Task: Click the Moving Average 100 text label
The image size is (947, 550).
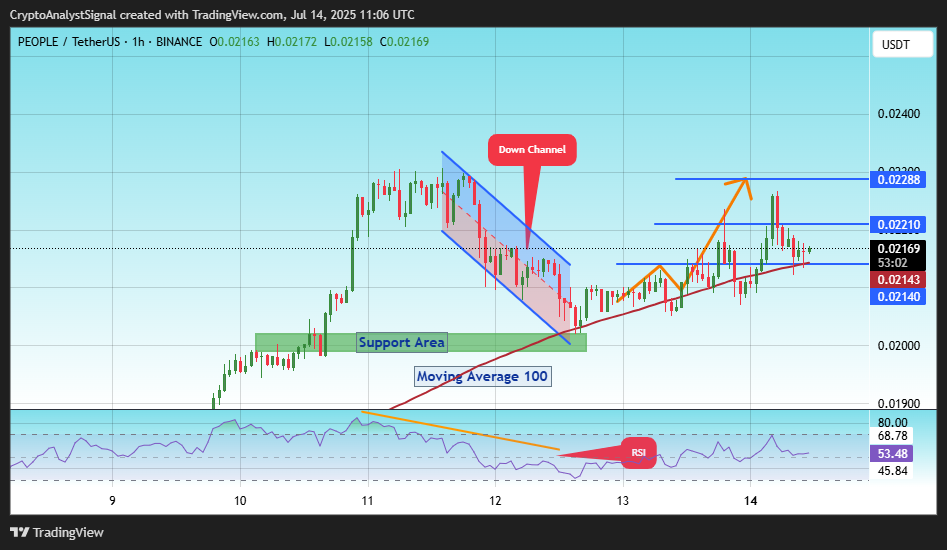Action: tap(483, 377)
